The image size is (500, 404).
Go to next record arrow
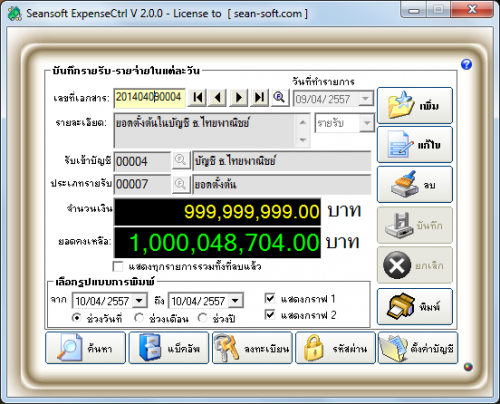[x=239, y=98]
